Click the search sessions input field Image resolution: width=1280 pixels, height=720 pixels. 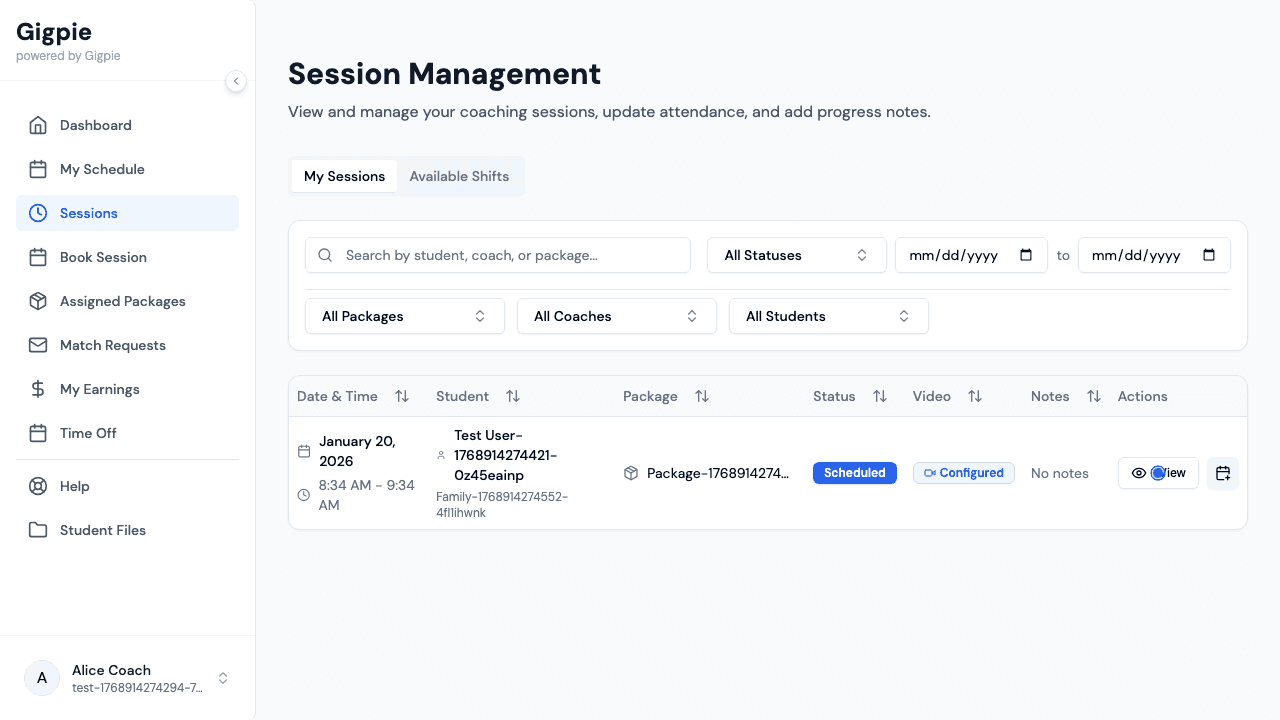click(498, 255)
